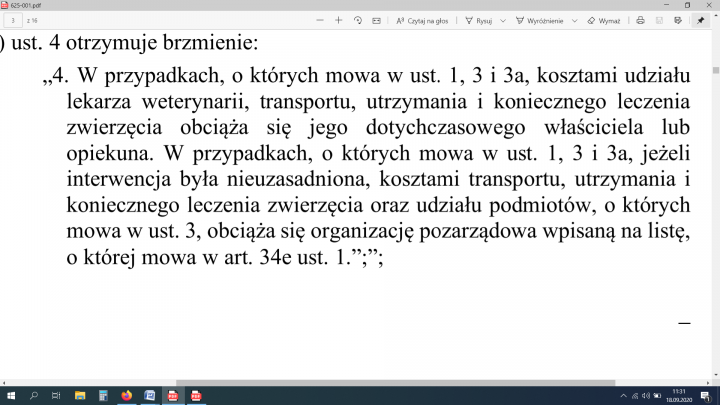Click the word "weterynarii" in the document
Viewport: 720px width, 405px height.
192,101
